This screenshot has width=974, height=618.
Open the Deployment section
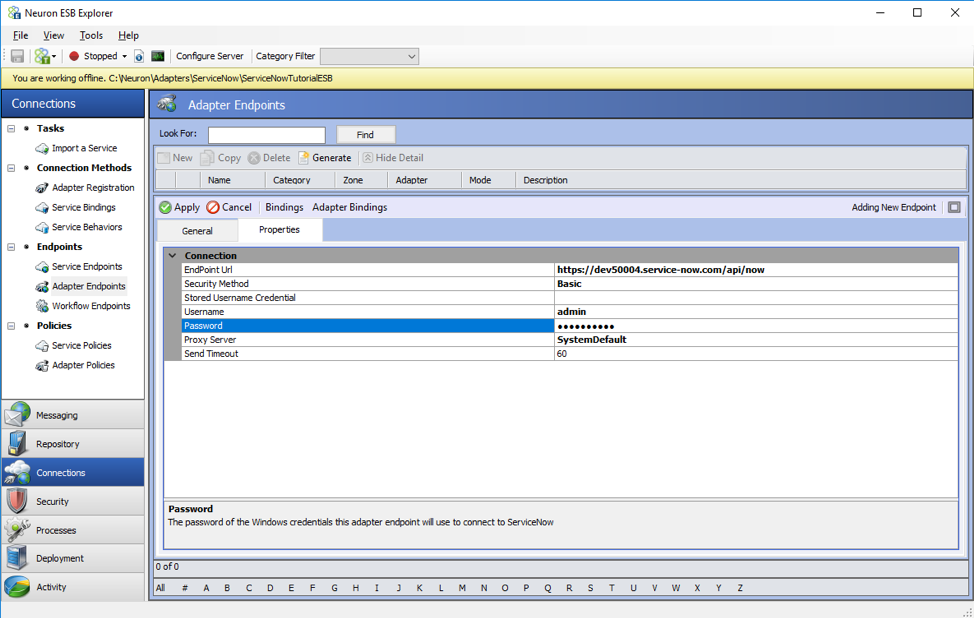(73, 558)
